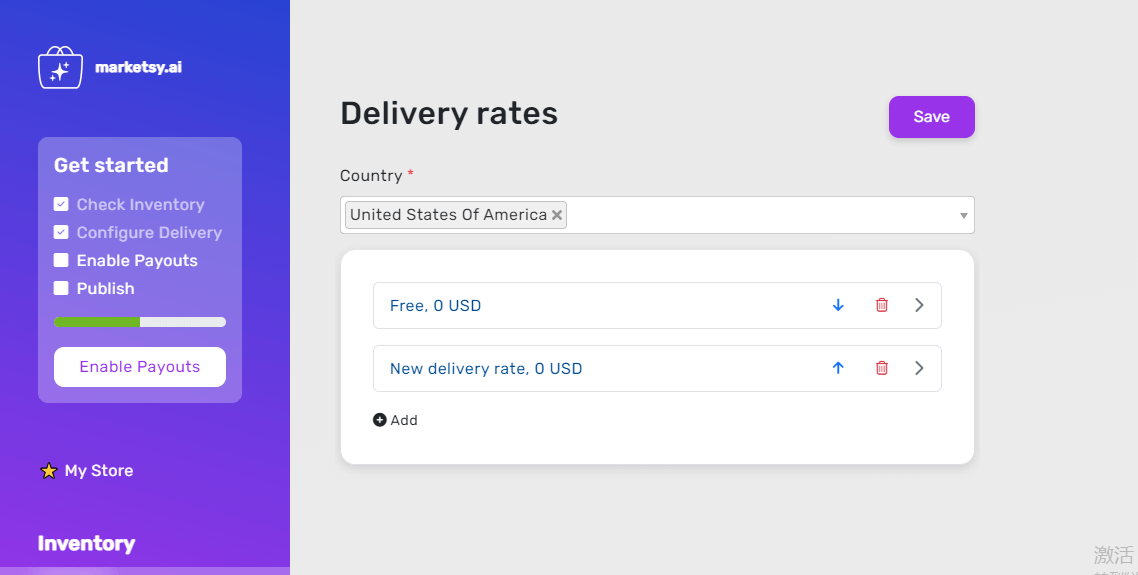Click the marketsy.ai shopping bag logo
This screenshot has width=1138, height=575.
60,68
